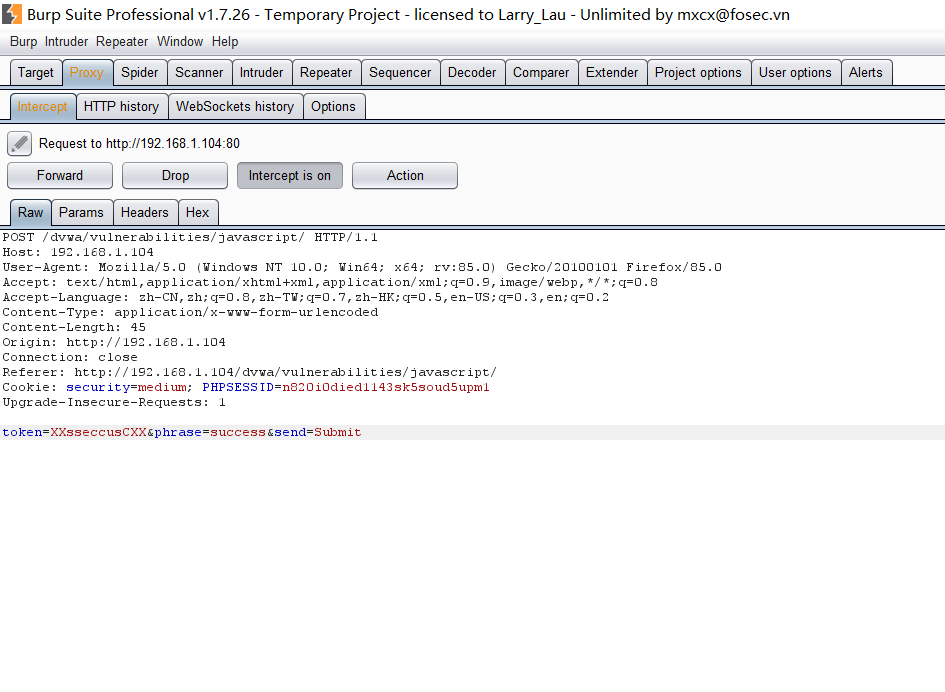945x692 pixels.
Task: Open the Scanner tab
Action: [199, 73]
